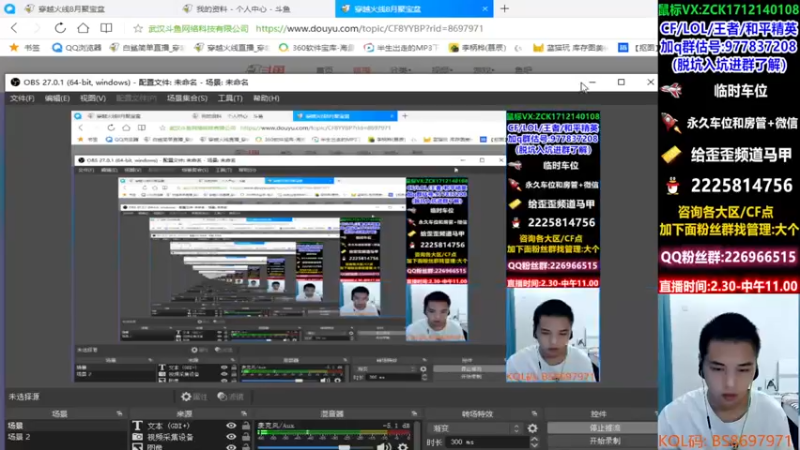Viewport: 800px width, 450px height.
Task: Select the scene named 场景 2
Action: click(65, 437)
